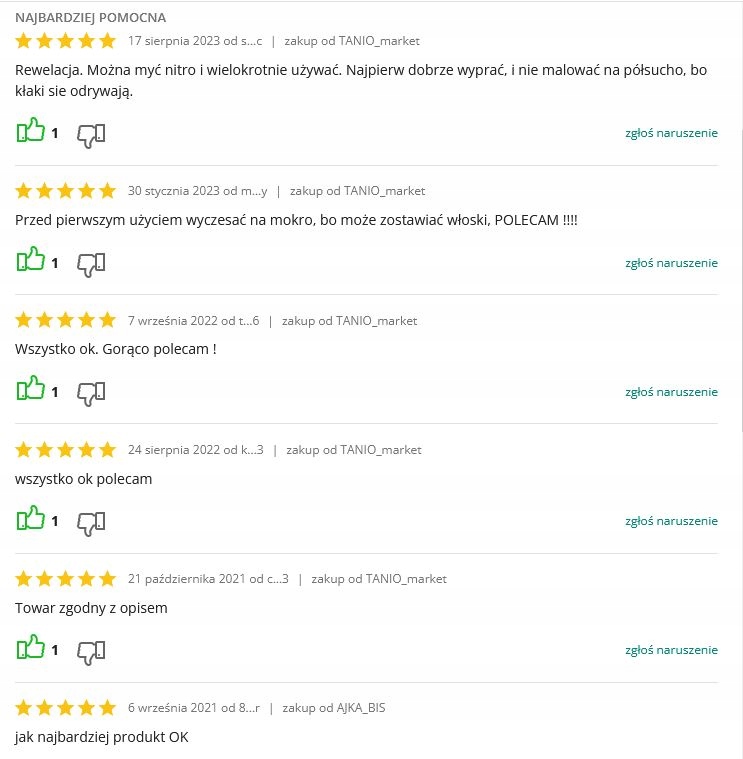Like the 30 stycznia 2023 review
Viewport: 743px width, 759px height.
pos(31,262)
